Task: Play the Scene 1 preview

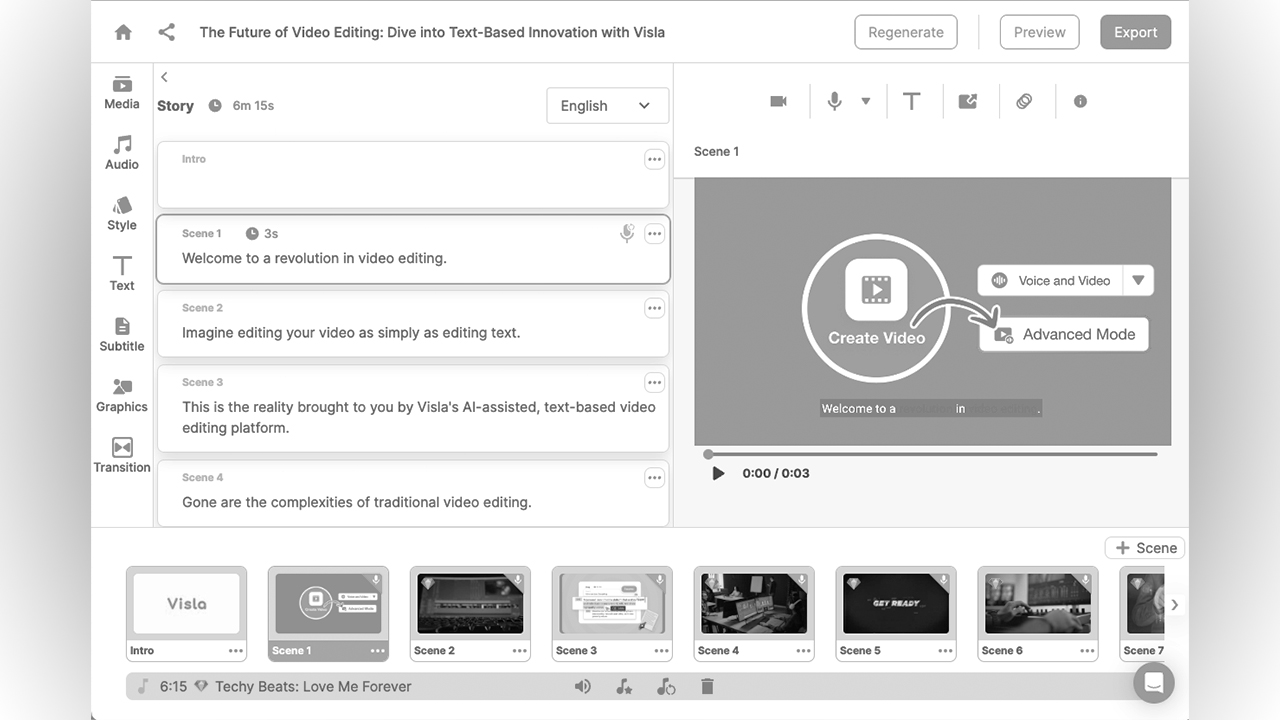Action: [718, 473]
